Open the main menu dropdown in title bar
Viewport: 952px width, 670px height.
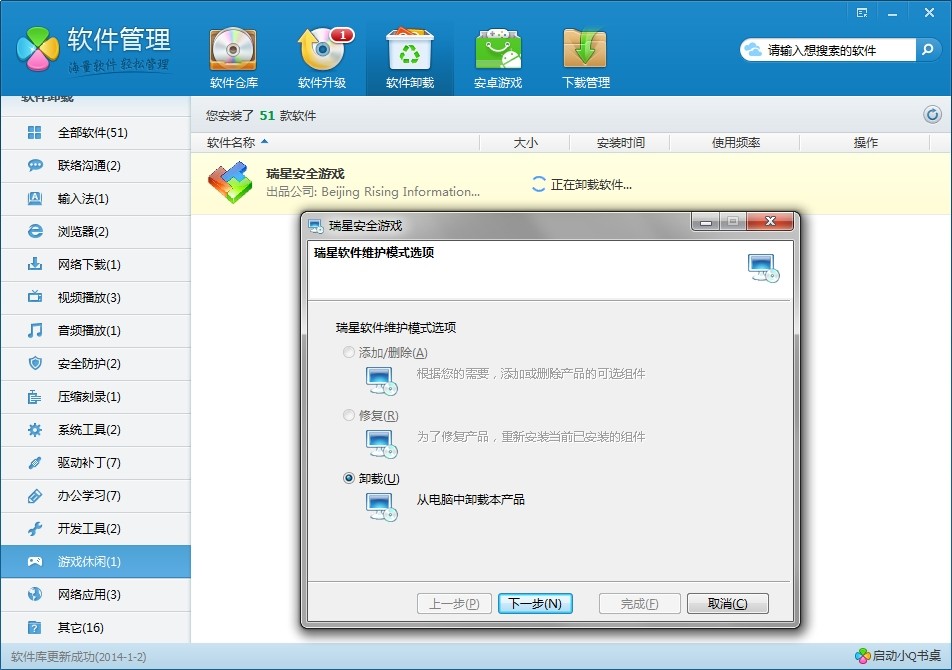860,12
